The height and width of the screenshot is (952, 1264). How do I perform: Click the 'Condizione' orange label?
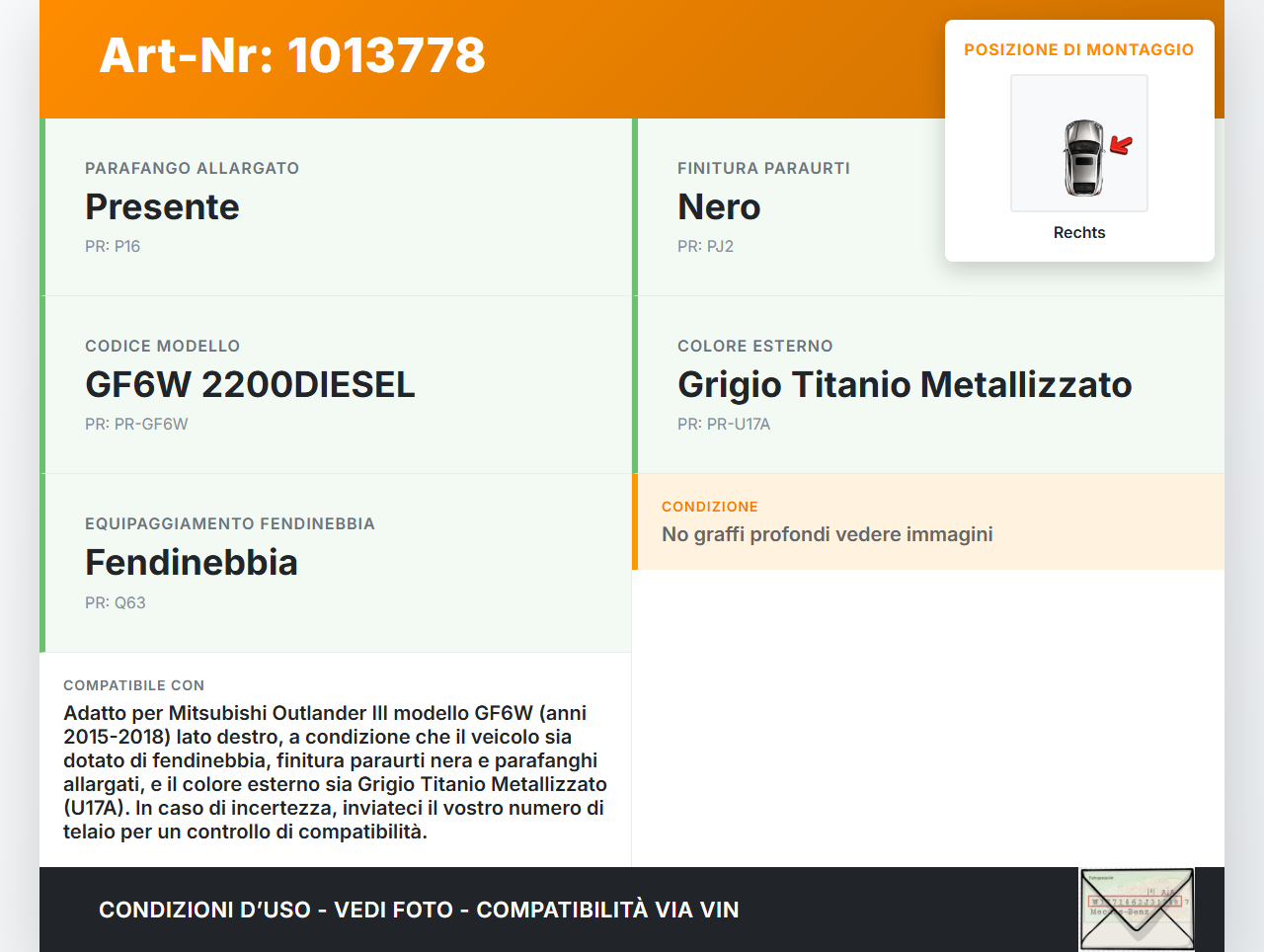click(709, 507)
